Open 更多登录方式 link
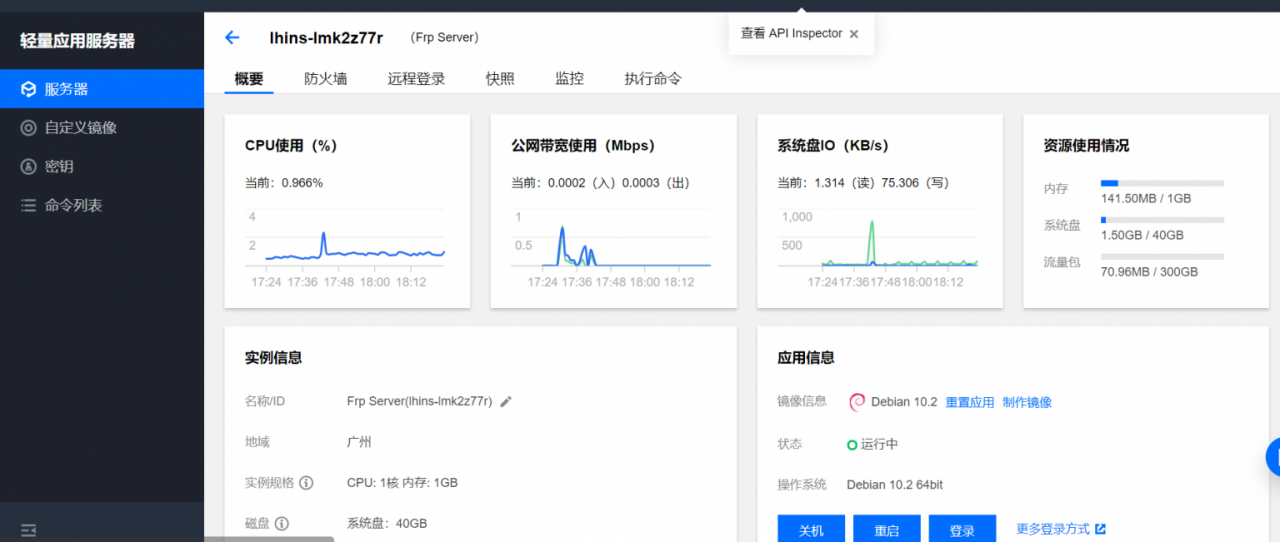The height and width of the screenshot is (542, 1280). [x=1053, y=529]
